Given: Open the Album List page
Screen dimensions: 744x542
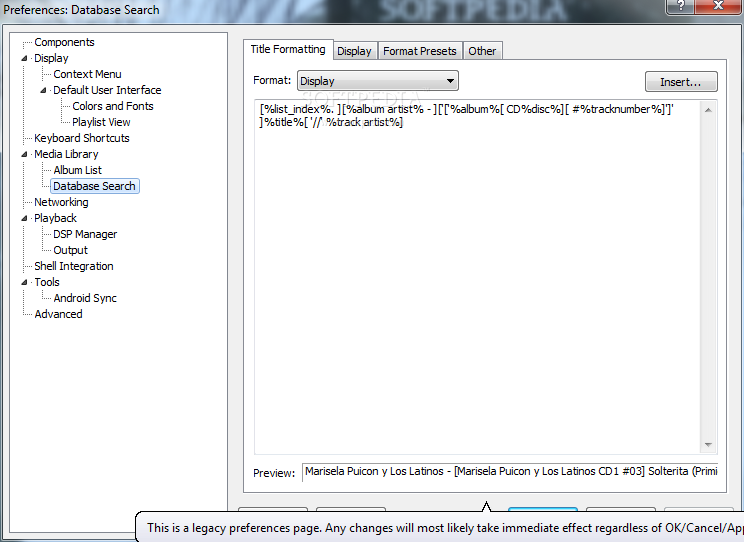Looking at the screenshot, I should 77,170.
